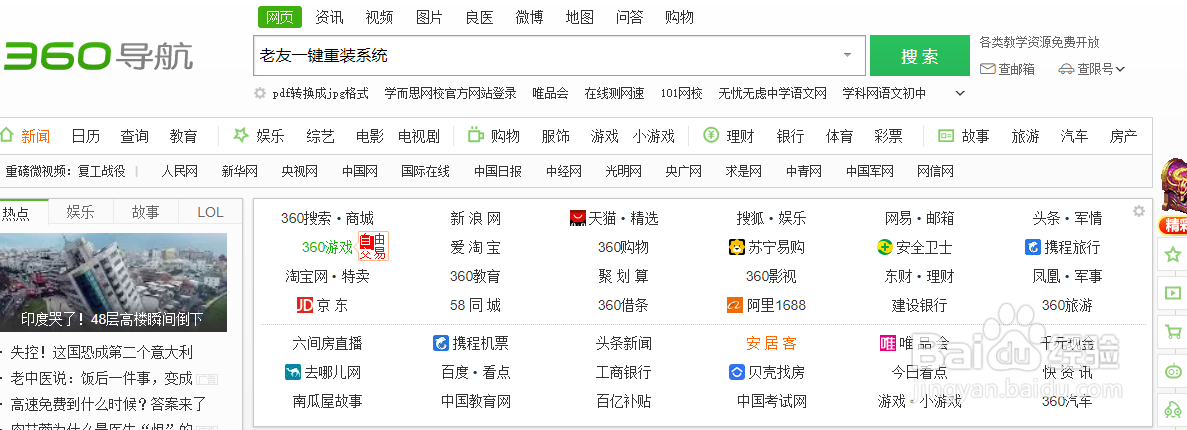This screenshot has width=1187, height=430.
Task: Click the sidebar video play icon
Action: click(1173, 292)
